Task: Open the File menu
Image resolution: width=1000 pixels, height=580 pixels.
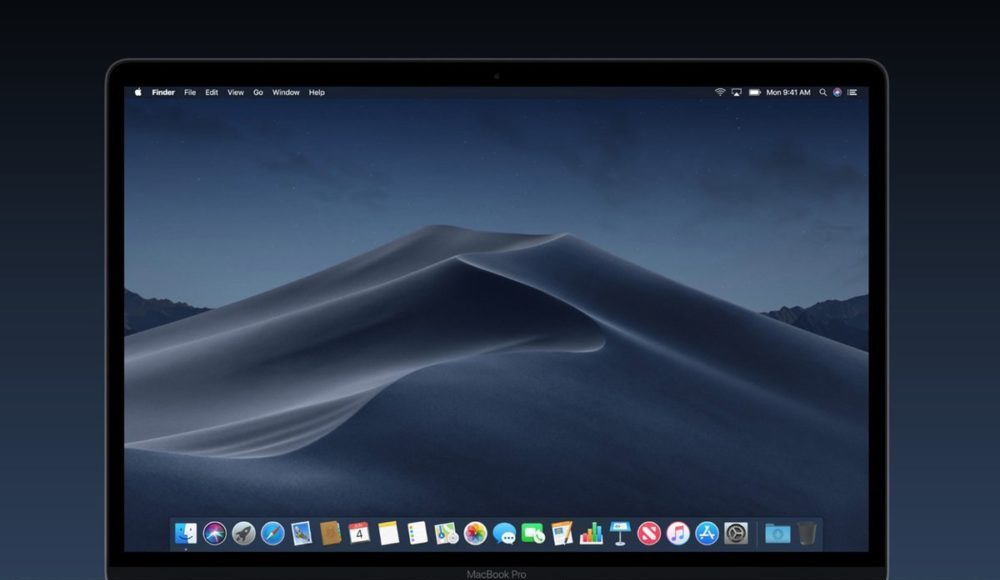Action: pos(190,93)
